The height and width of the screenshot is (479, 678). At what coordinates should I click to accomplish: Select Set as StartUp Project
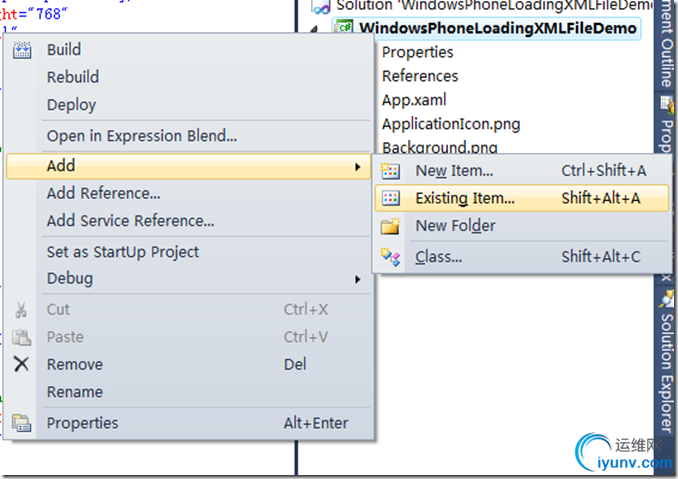[123, 252]
